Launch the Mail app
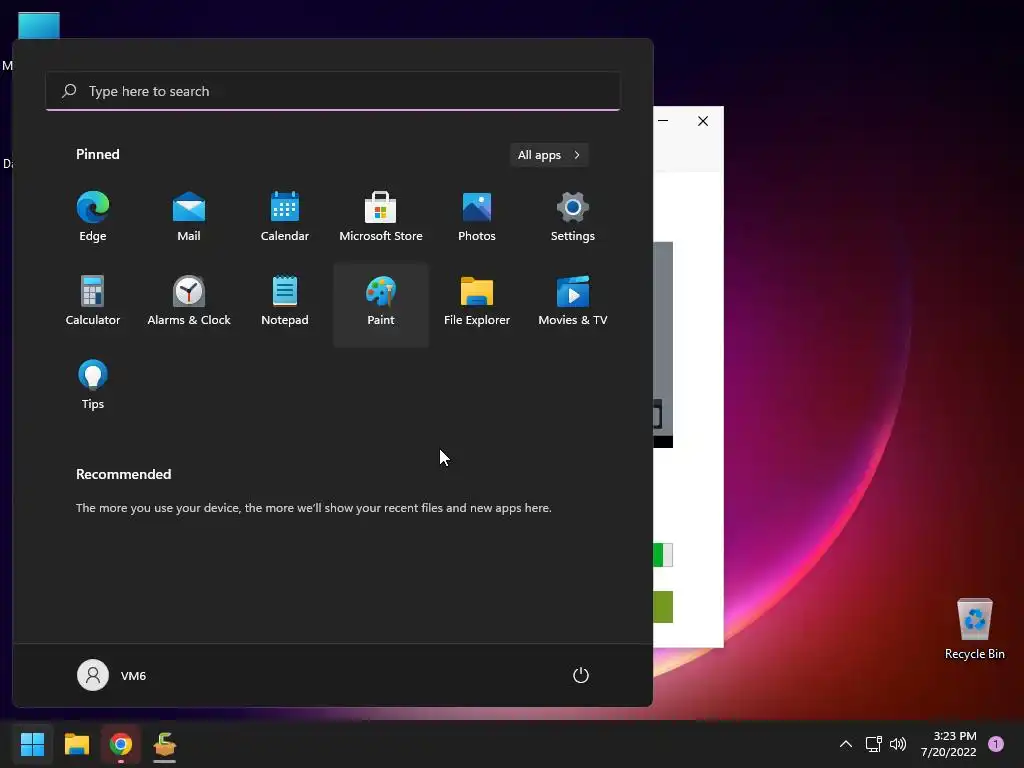Viewport: 1024px width, 768px height. coord(189,217)
